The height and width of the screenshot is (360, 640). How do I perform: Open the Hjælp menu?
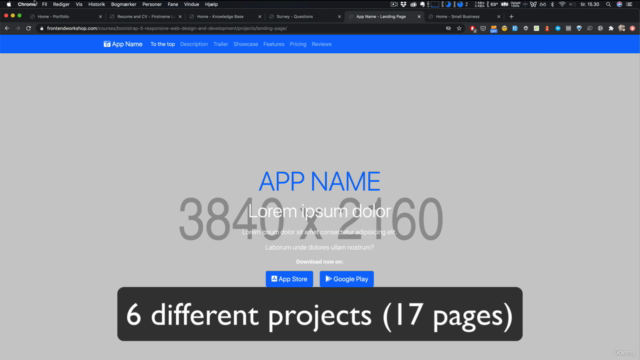click(211, 4)
